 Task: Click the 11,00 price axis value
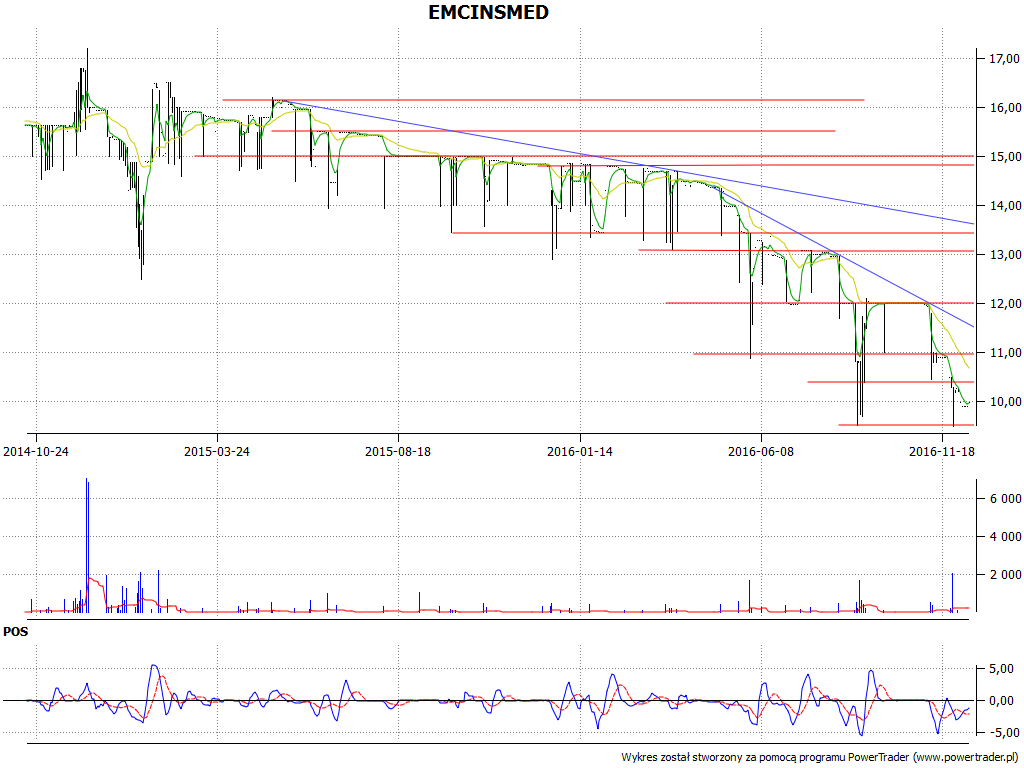click(x=1004, y=353)
